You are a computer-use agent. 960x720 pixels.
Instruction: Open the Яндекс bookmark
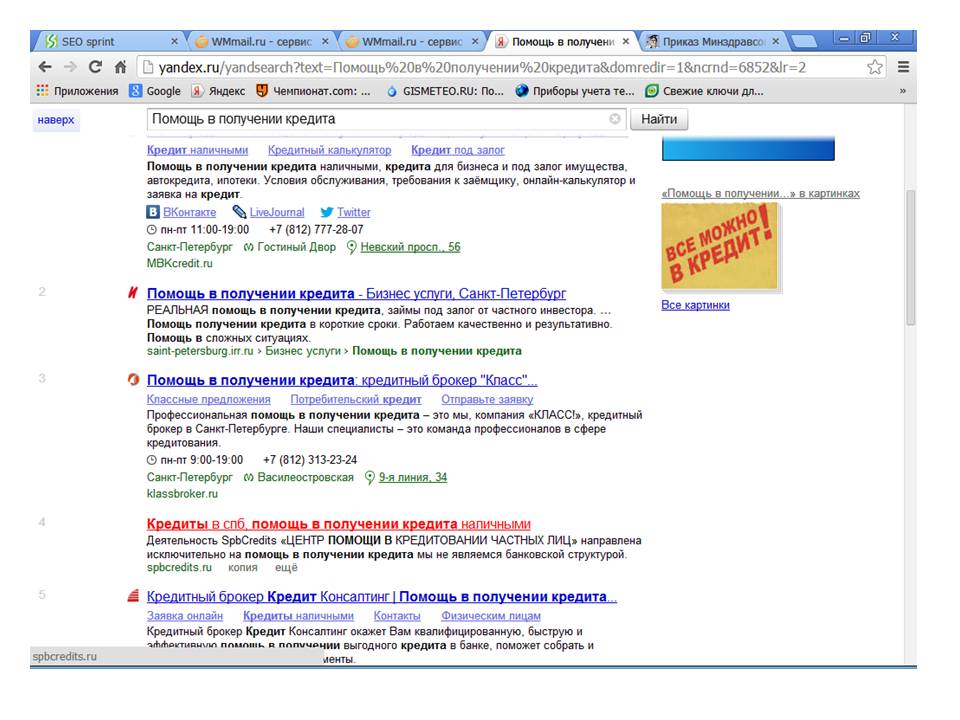pyautogui.click(x=218, y=91)
